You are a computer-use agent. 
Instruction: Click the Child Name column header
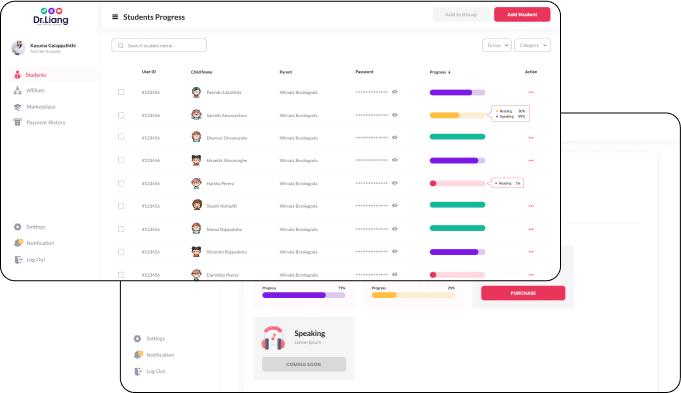point(202,72)
